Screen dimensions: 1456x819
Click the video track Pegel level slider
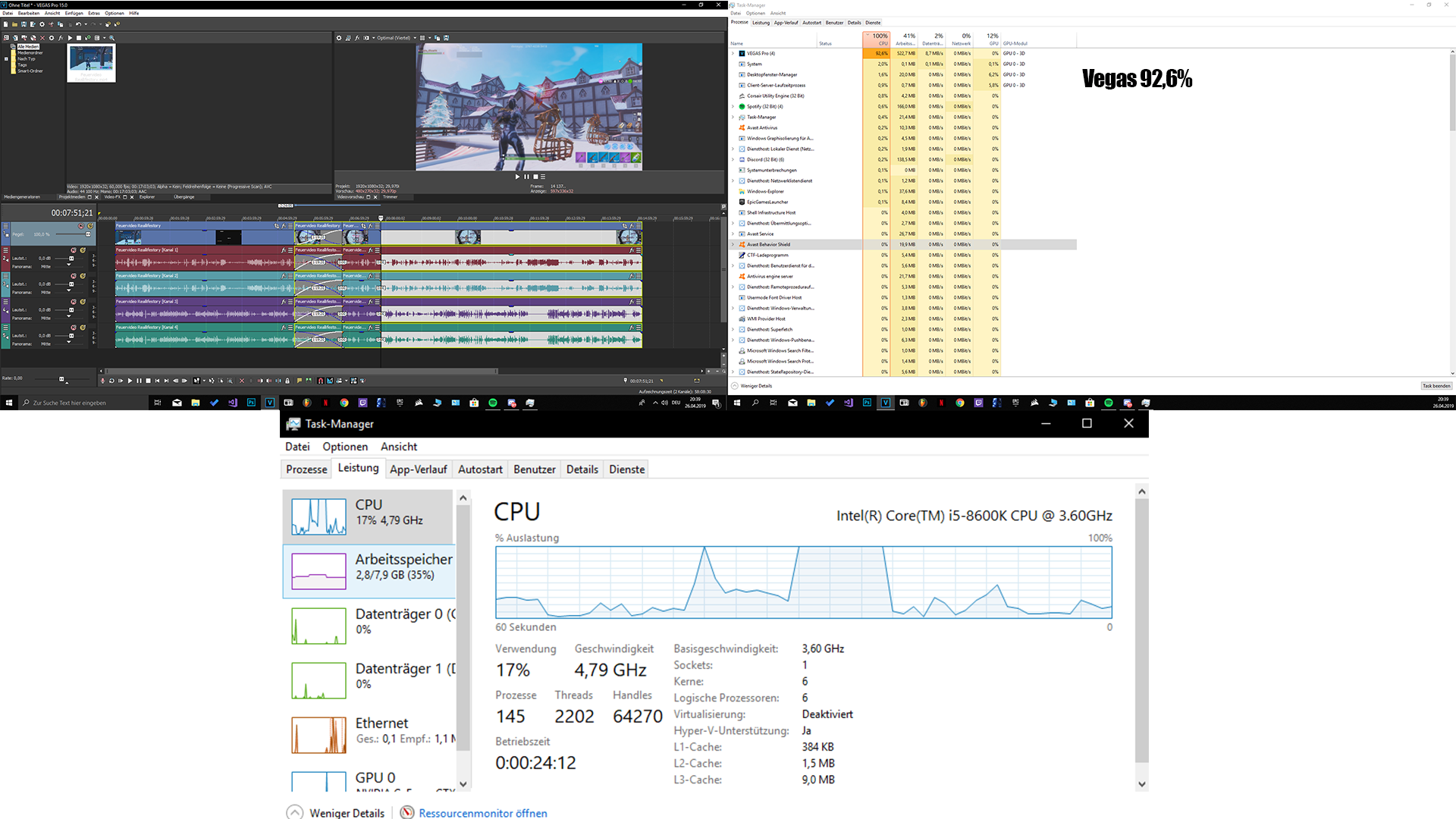(88, 234)
